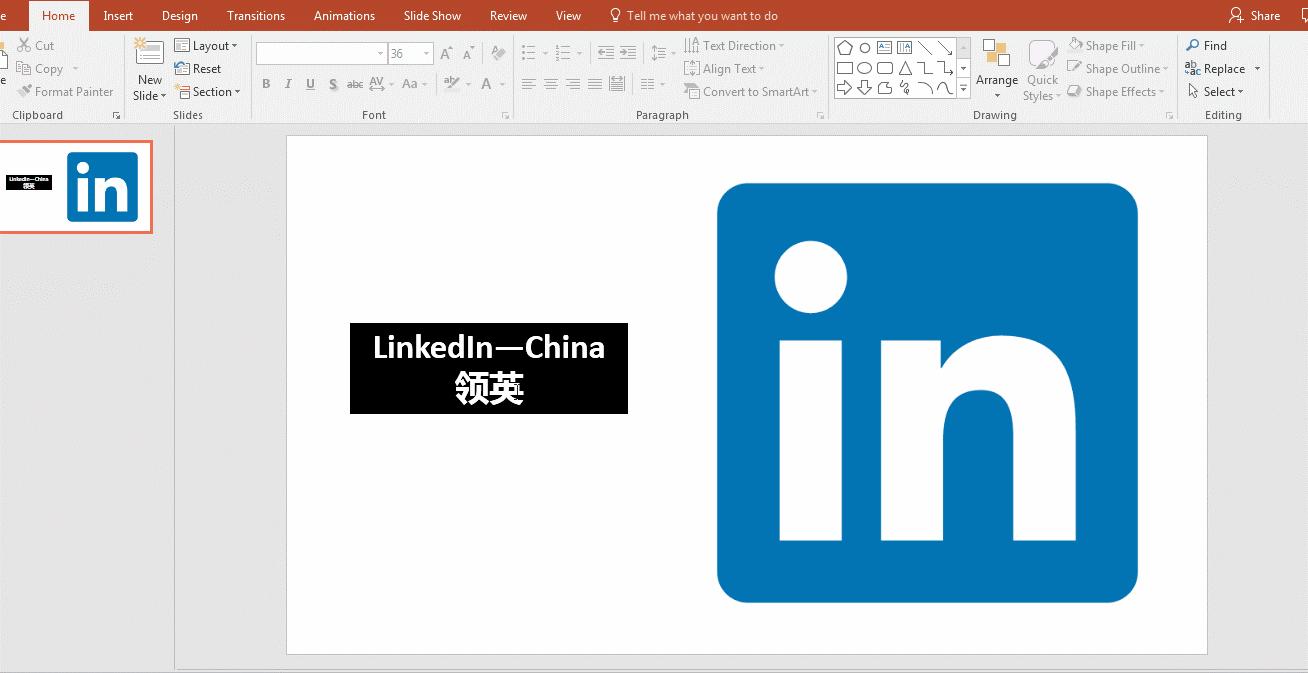Open the Change Case Aa dropdown
Image resolution: width=1308 pixels, height=673 pixels.
click(x=414, y=84)
